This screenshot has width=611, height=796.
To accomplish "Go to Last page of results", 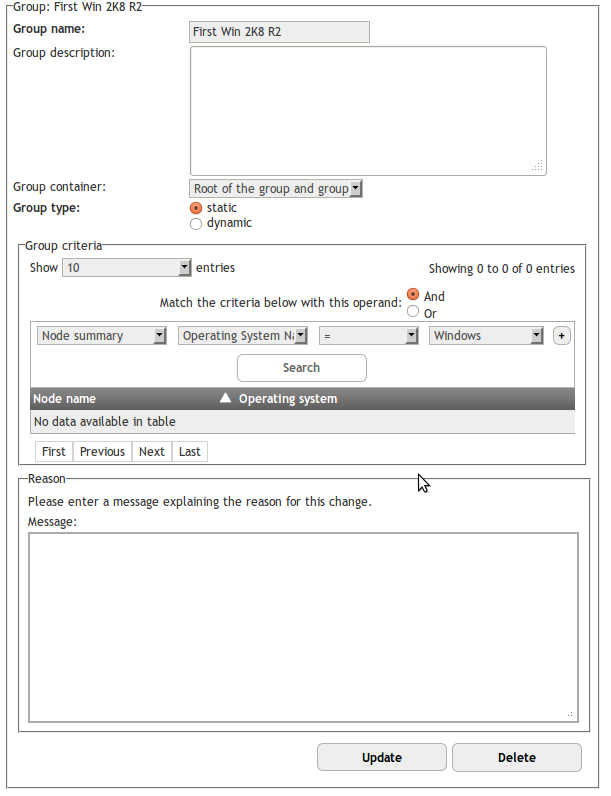I will coord(190,451).
